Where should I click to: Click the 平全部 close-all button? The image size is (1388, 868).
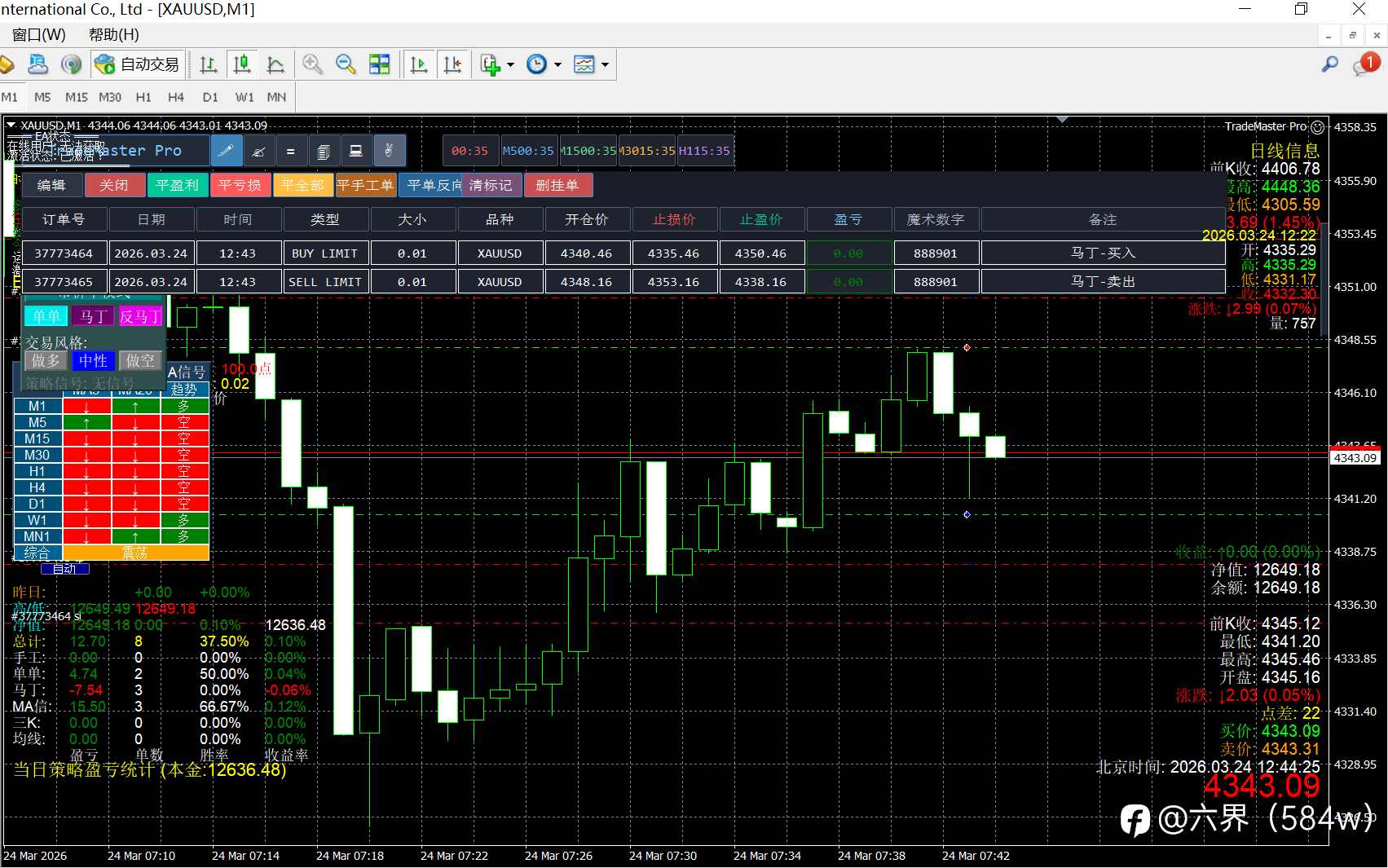[303, 185]
